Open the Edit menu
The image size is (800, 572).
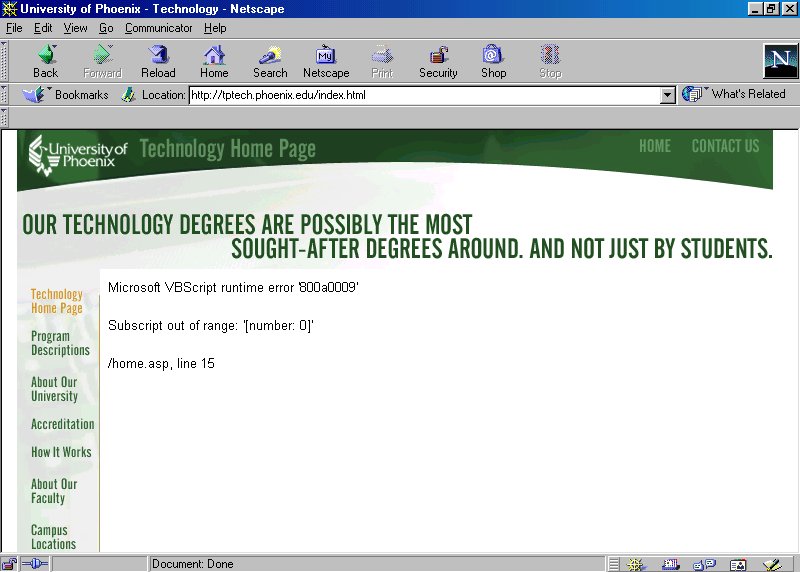click(43, 28)
